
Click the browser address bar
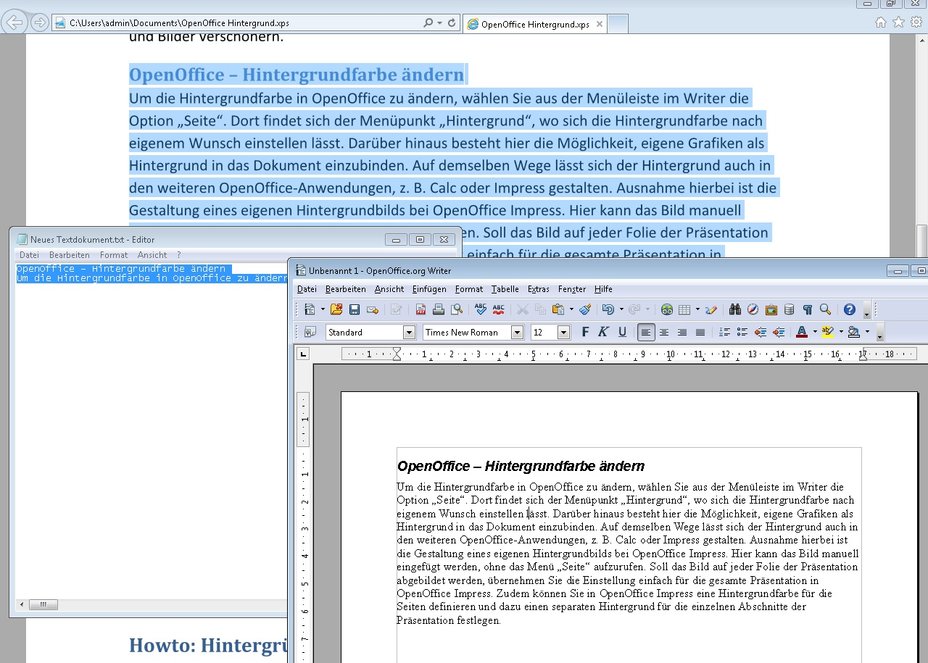[243, 23]
